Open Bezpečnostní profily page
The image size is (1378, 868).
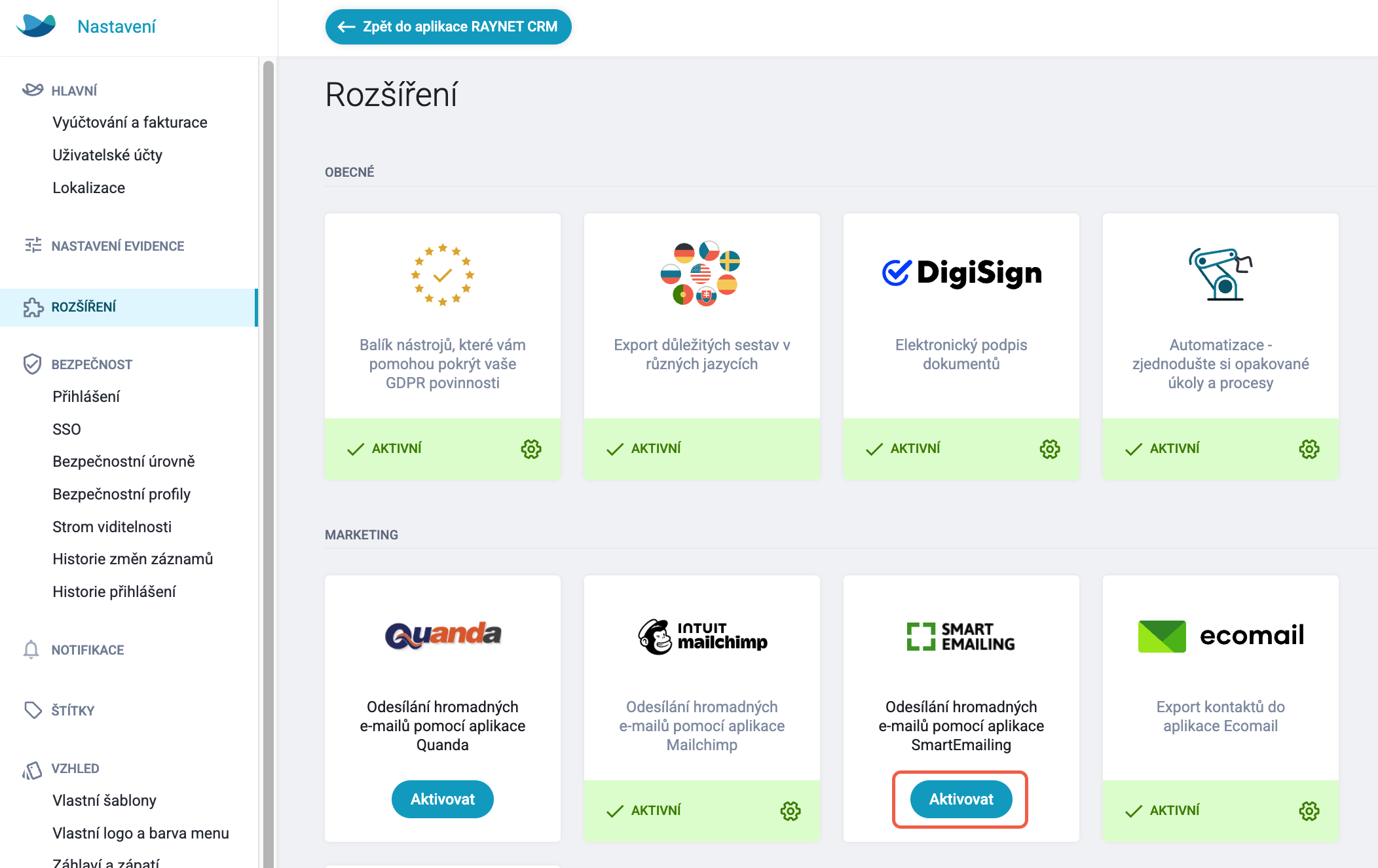(x=122, y=494)
